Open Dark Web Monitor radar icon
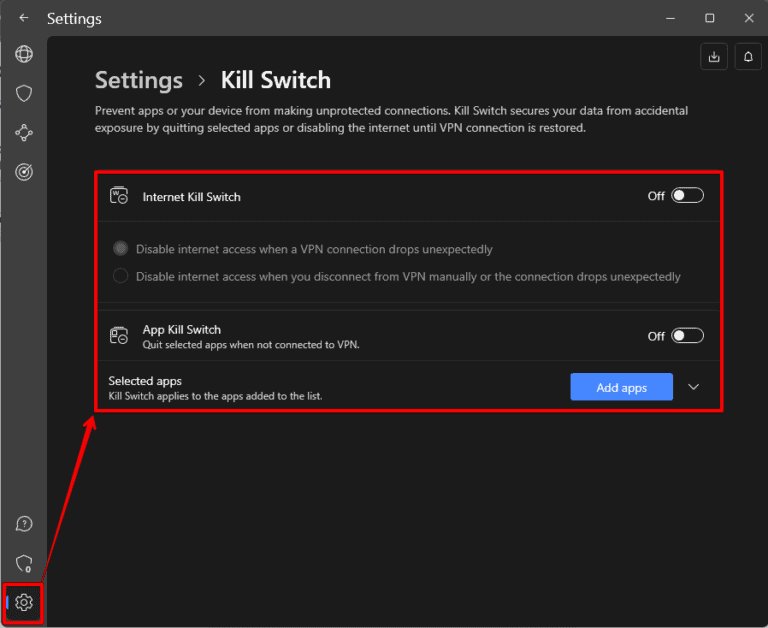This screenshot has width=768, height=628. (24, 172)
